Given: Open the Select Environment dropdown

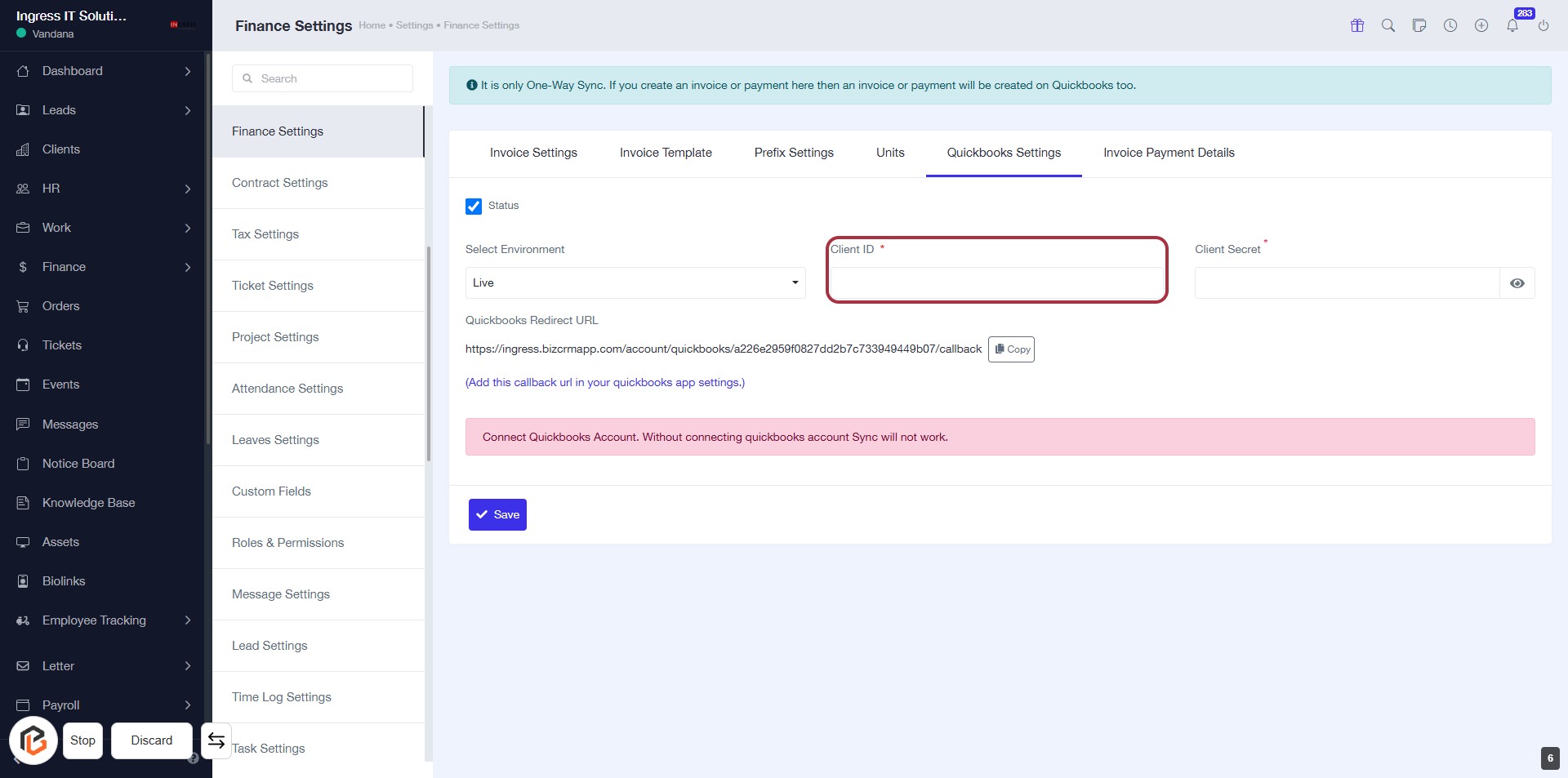Looking at the screenshot, I should [x=635, y=283].
